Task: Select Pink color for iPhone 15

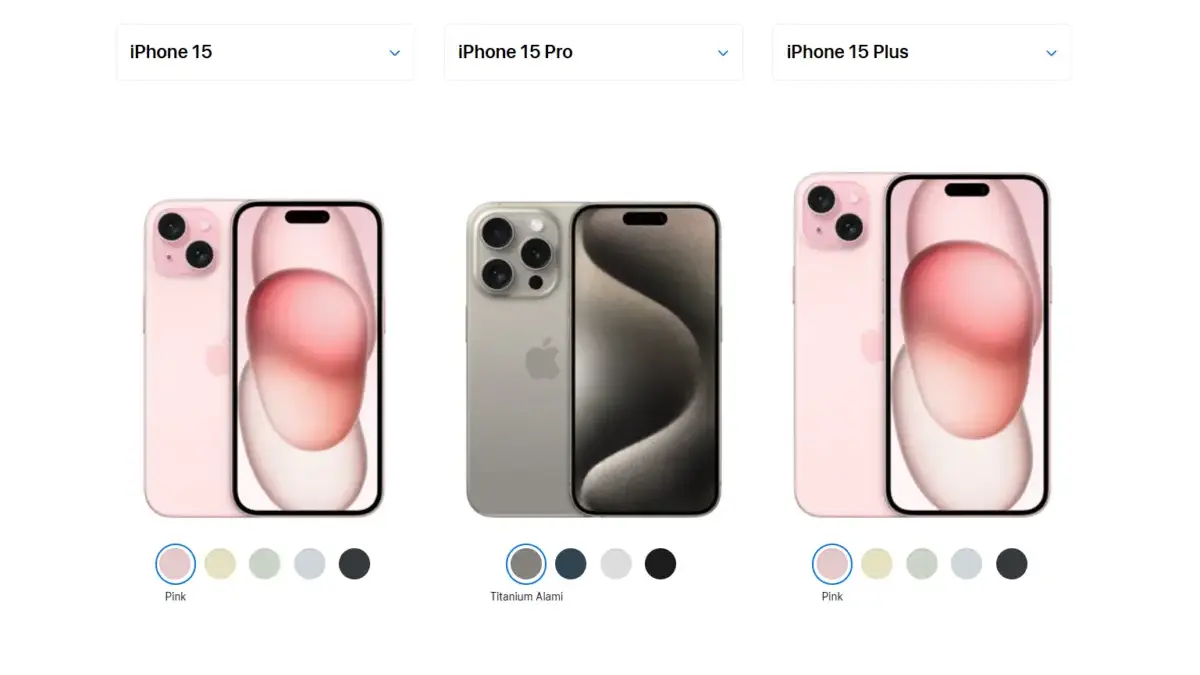Action: pyautogui.click(x=175, y=564)
